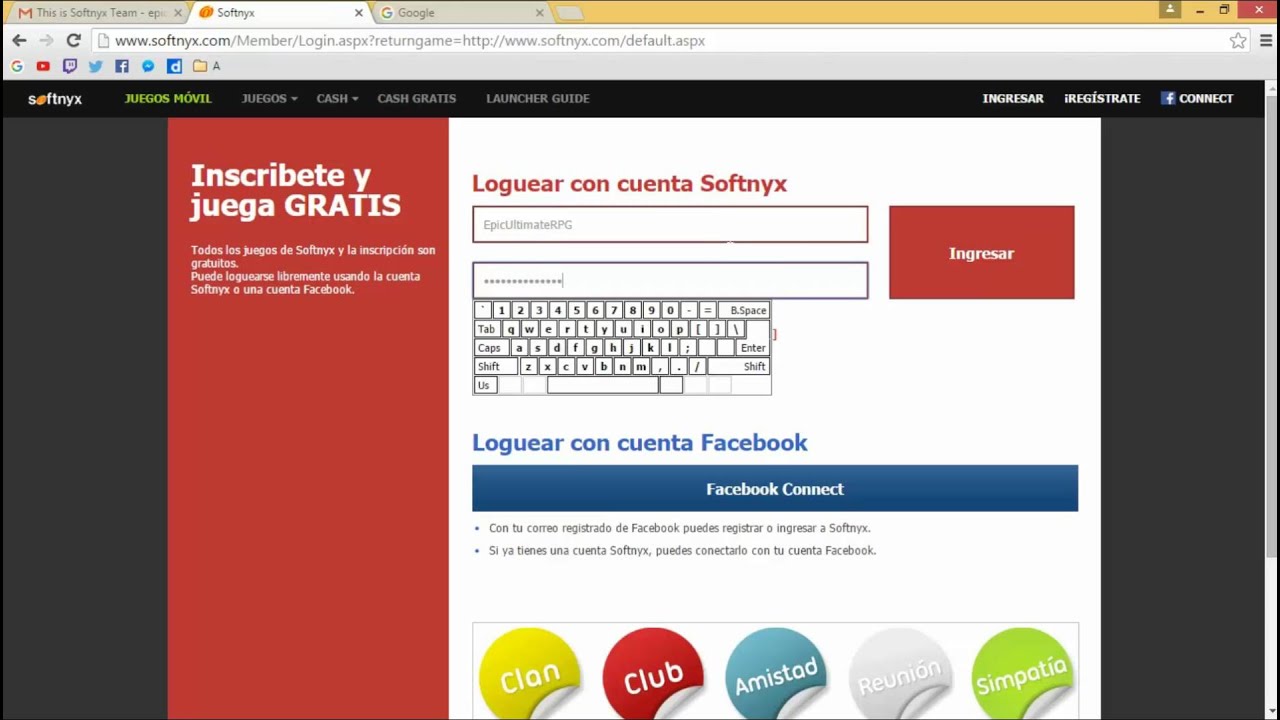Image resolution: width=1280 pixels, height=720 pixels.
Task: Click the semicolon key on virtual keyboard
Action: click(688, 348)
